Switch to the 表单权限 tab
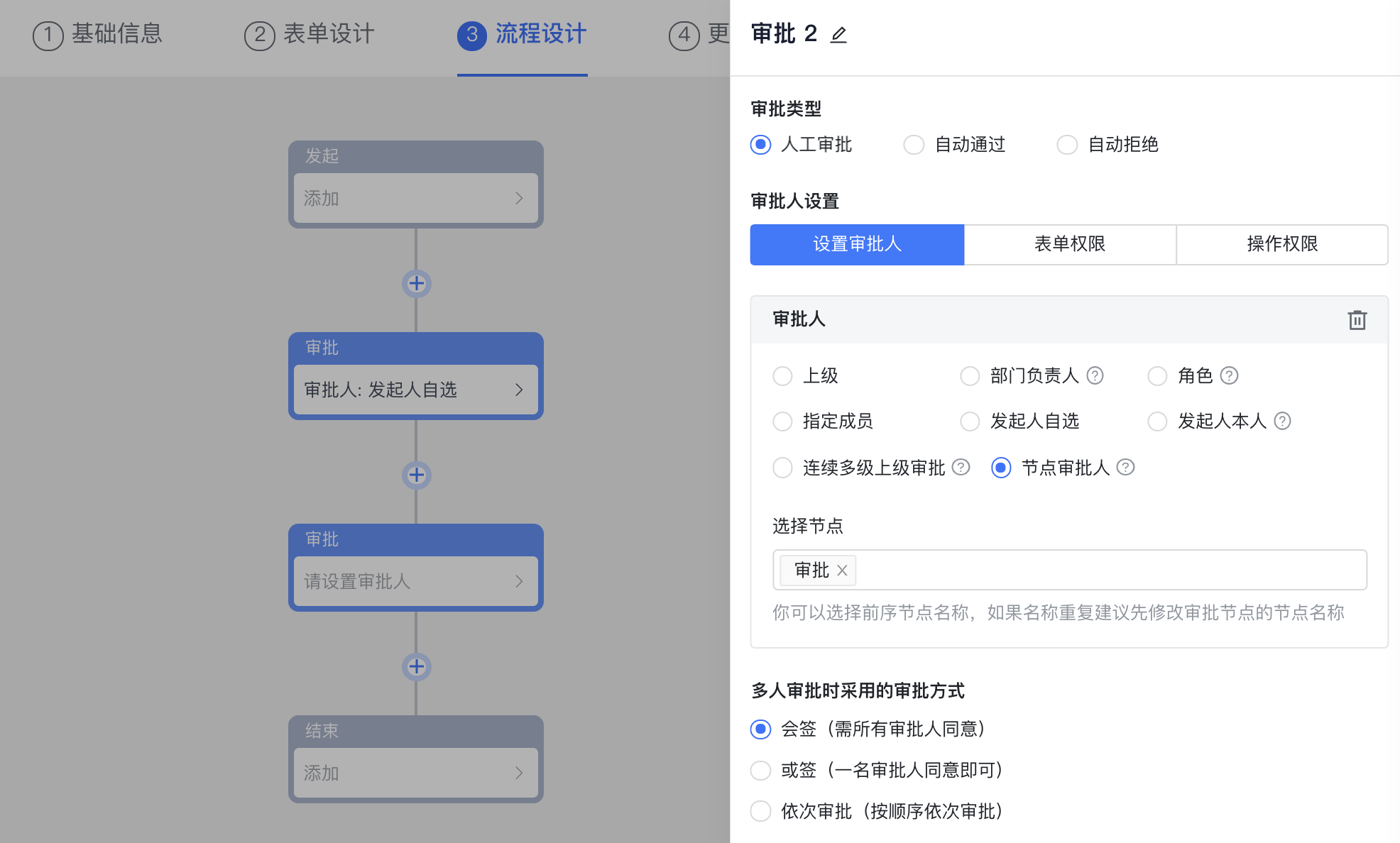 1069,244
